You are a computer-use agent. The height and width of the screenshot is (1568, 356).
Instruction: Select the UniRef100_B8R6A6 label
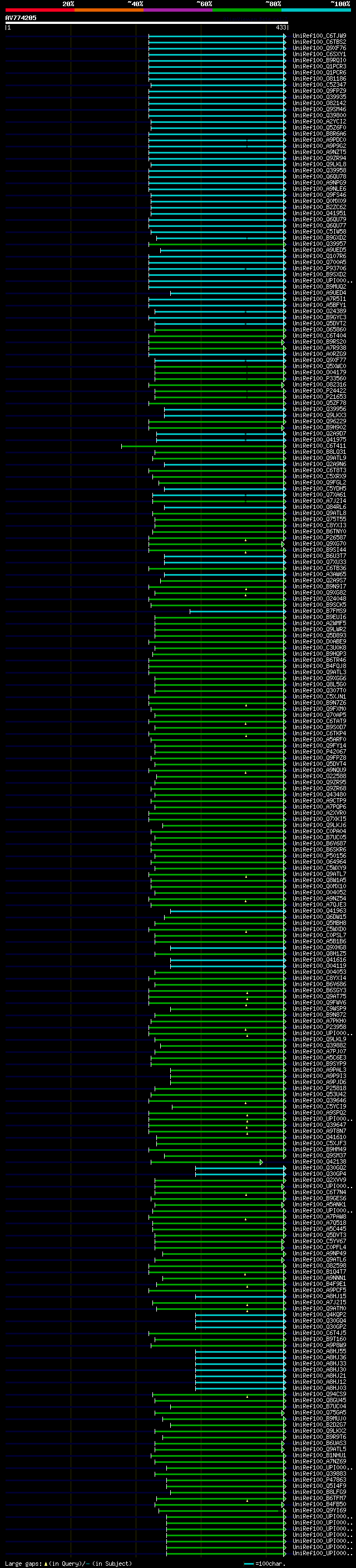319,133
